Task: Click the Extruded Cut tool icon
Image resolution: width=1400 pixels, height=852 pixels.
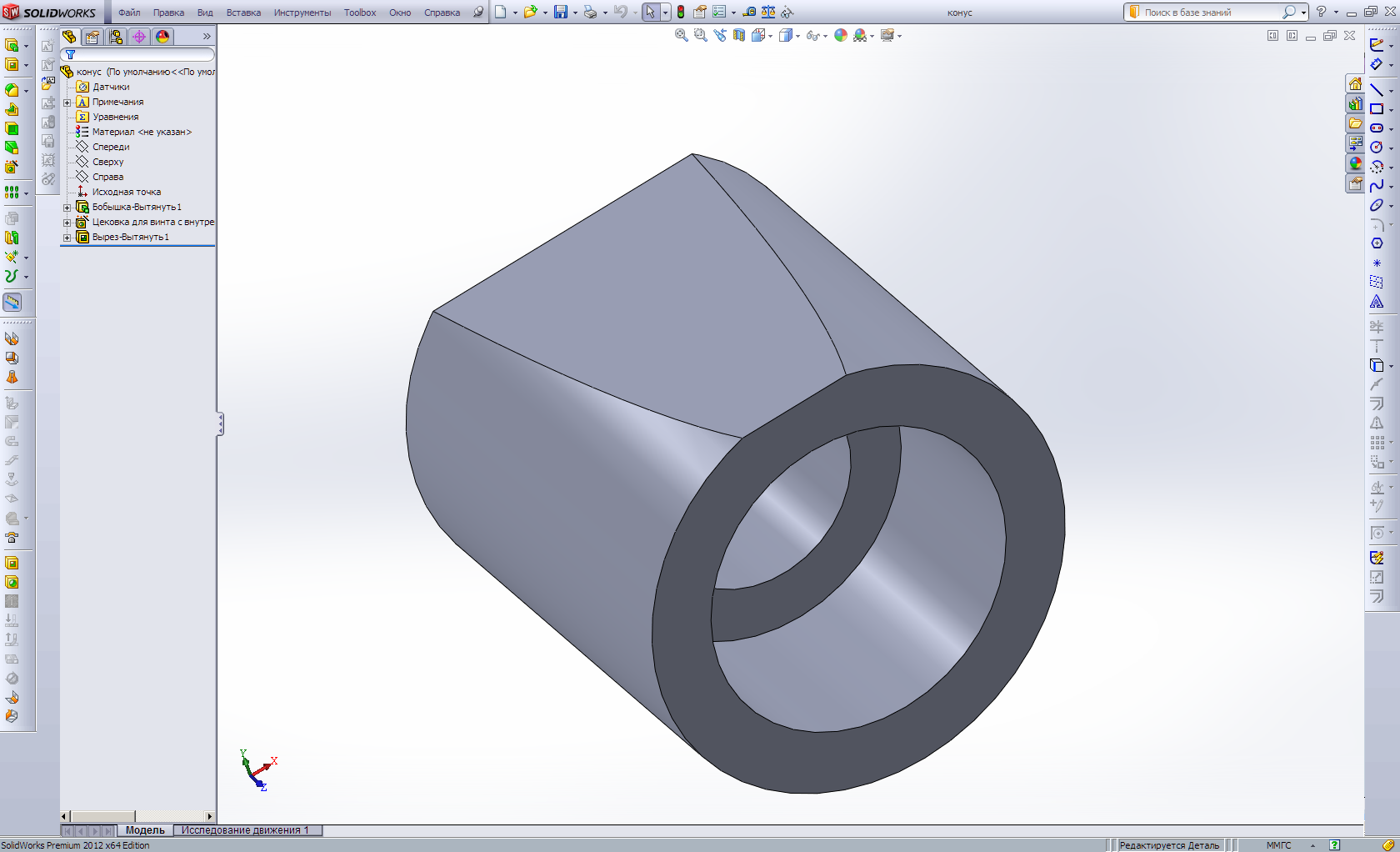Action: (12, 65)
